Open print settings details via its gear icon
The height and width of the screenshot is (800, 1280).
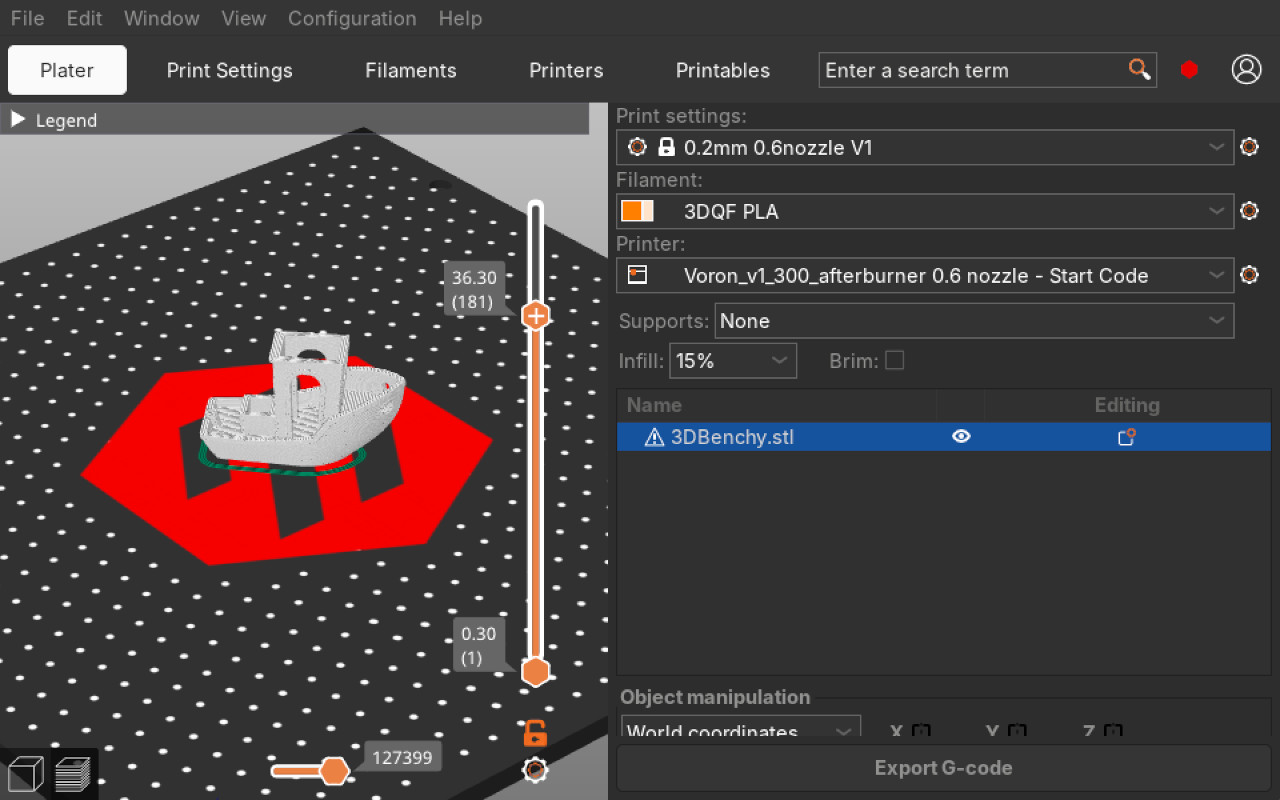click(x=1248, y=146)
